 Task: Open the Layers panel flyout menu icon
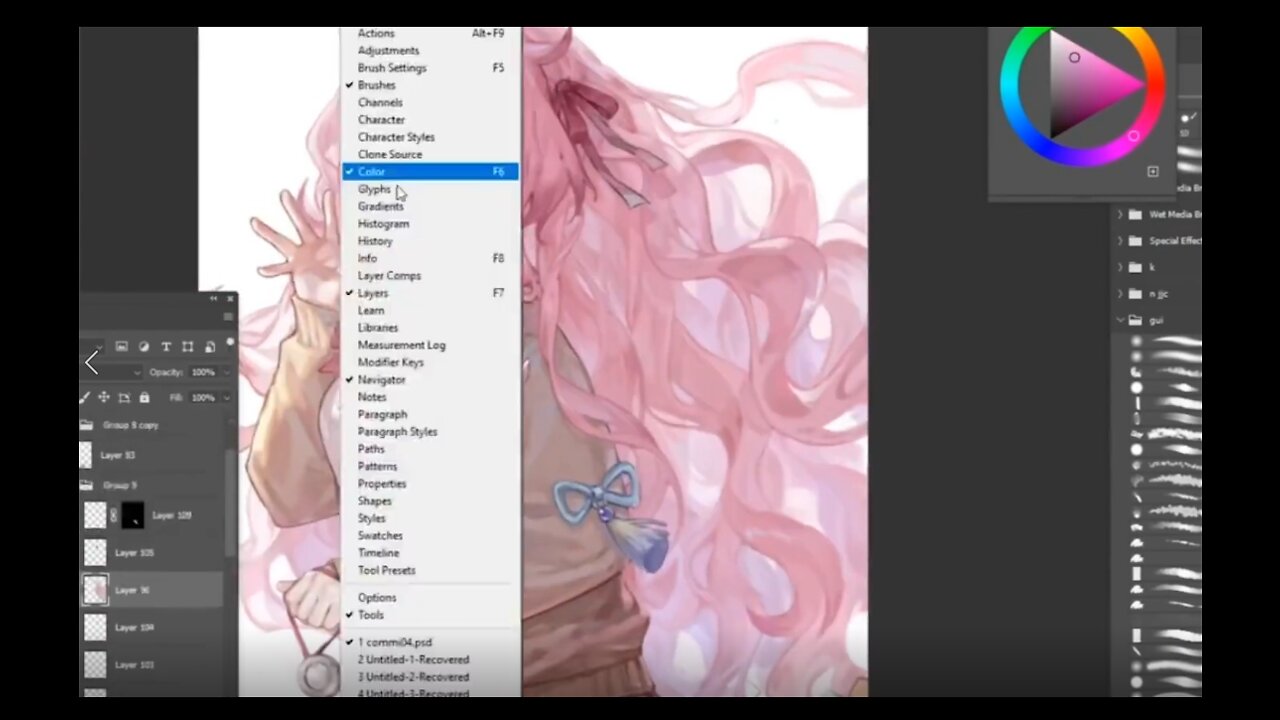(x=228, y=316)
